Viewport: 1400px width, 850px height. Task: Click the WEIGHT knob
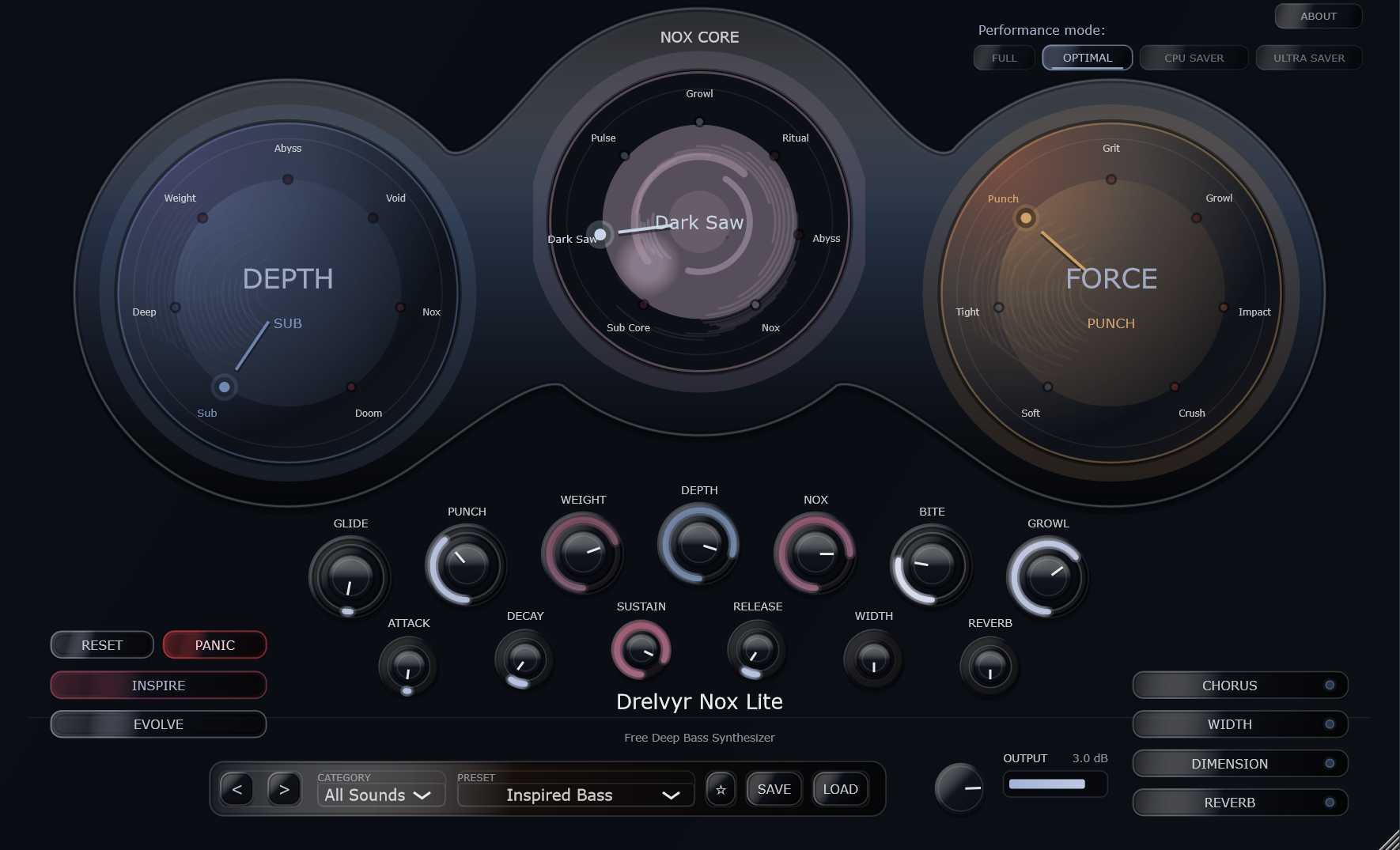click(x=583, y=553)
